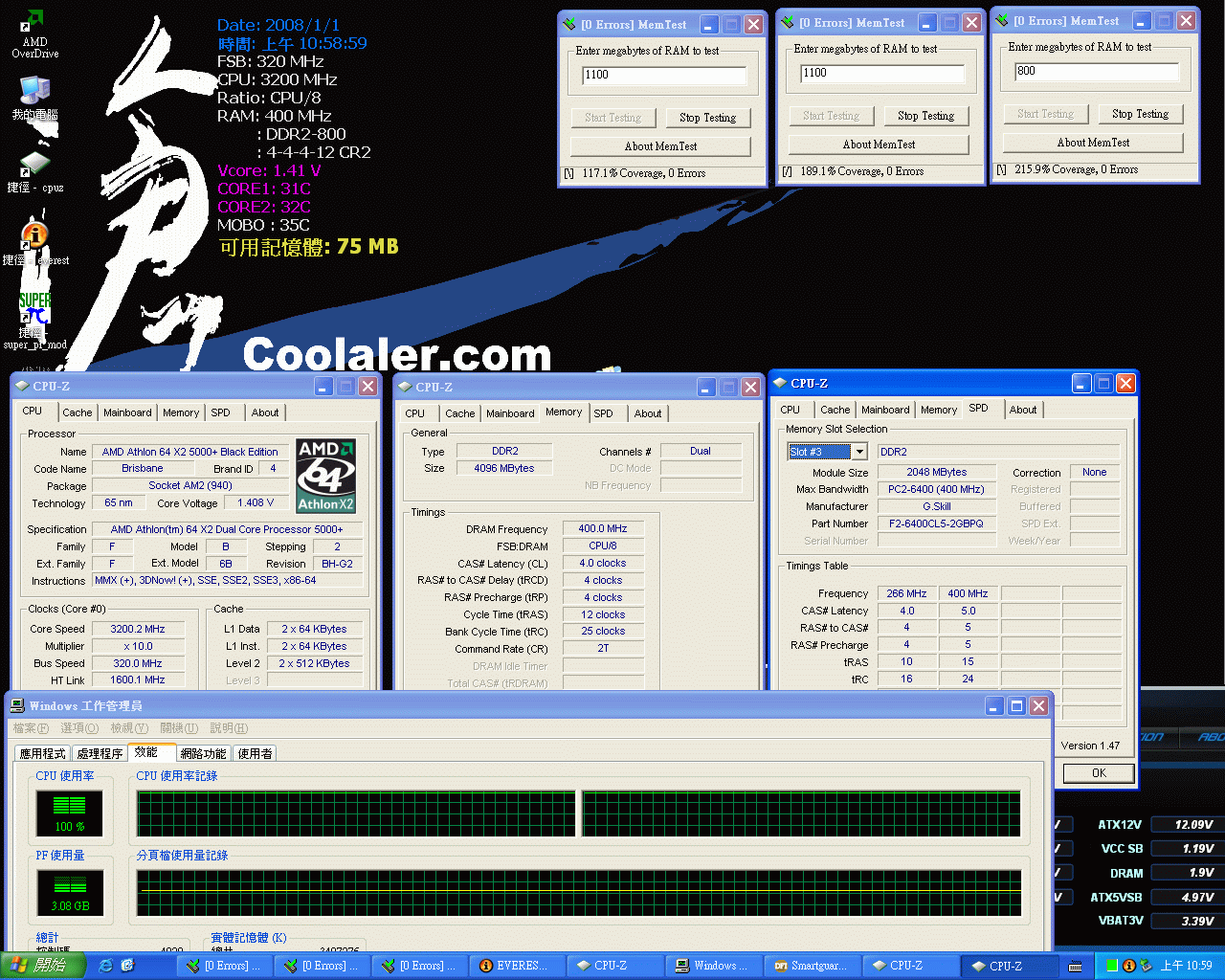
Task: Click the 開始 Start button
Action: click(x=42, y=966)
